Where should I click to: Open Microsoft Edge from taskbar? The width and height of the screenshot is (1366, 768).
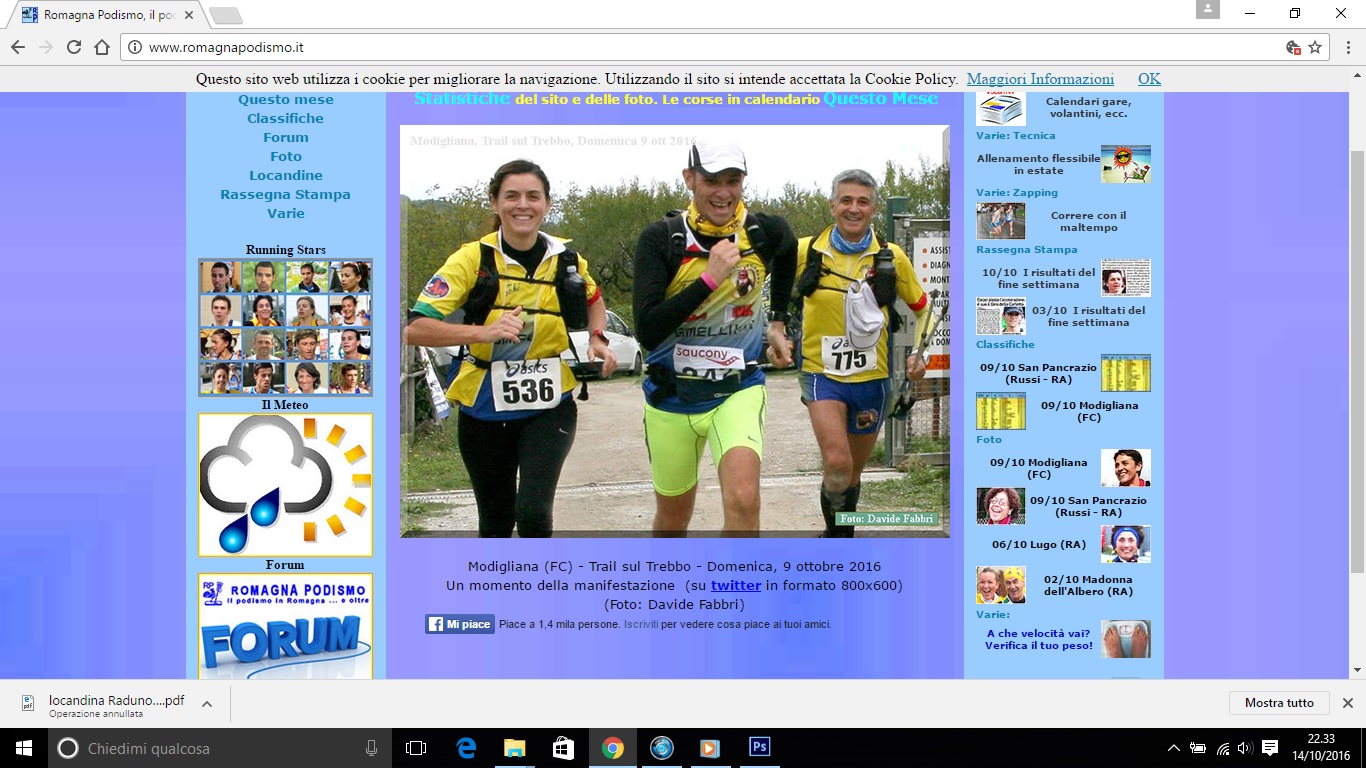[x=466, y=747]
